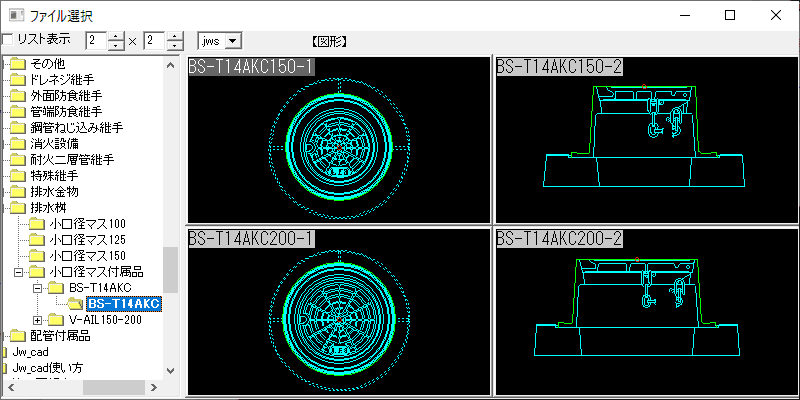
Task: Pick the BS-T14AKC200-1 plan view thumbnail
Action: [x=341, y=311]
